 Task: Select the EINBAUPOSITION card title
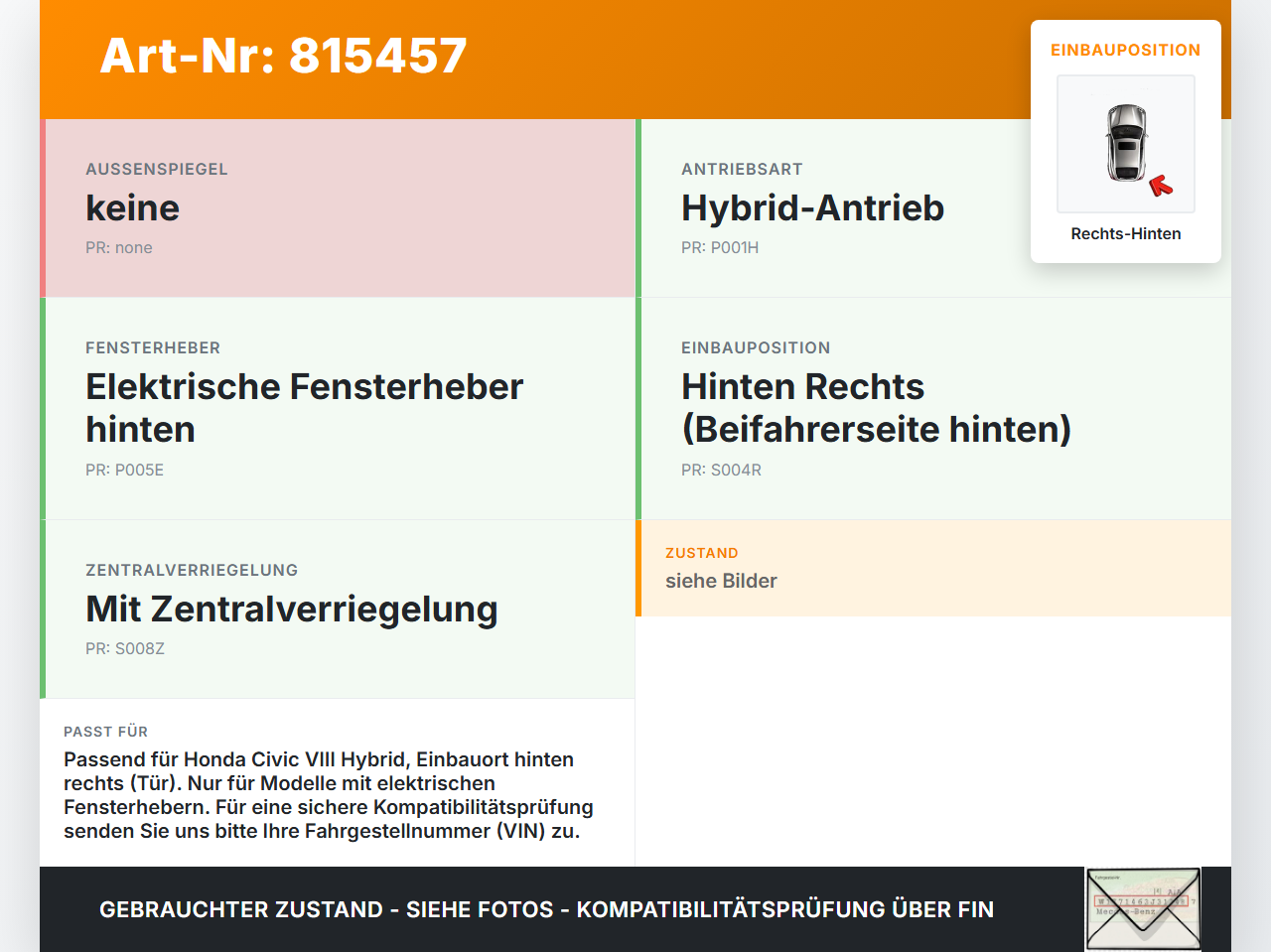tap(1126, 50)
